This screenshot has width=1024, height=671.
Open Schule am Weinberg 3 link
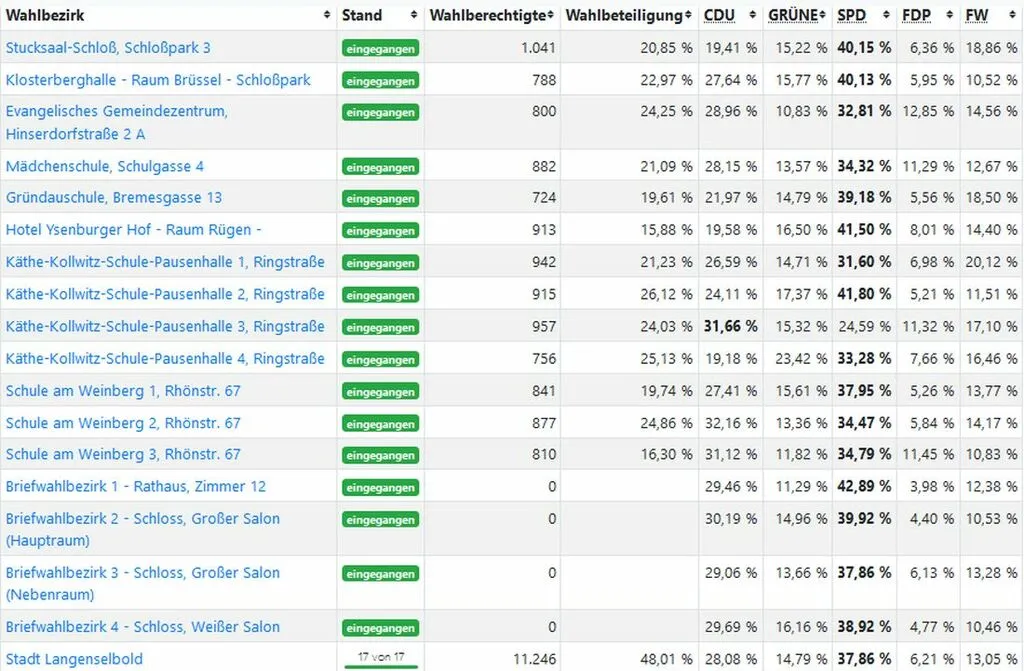[123, 454]
